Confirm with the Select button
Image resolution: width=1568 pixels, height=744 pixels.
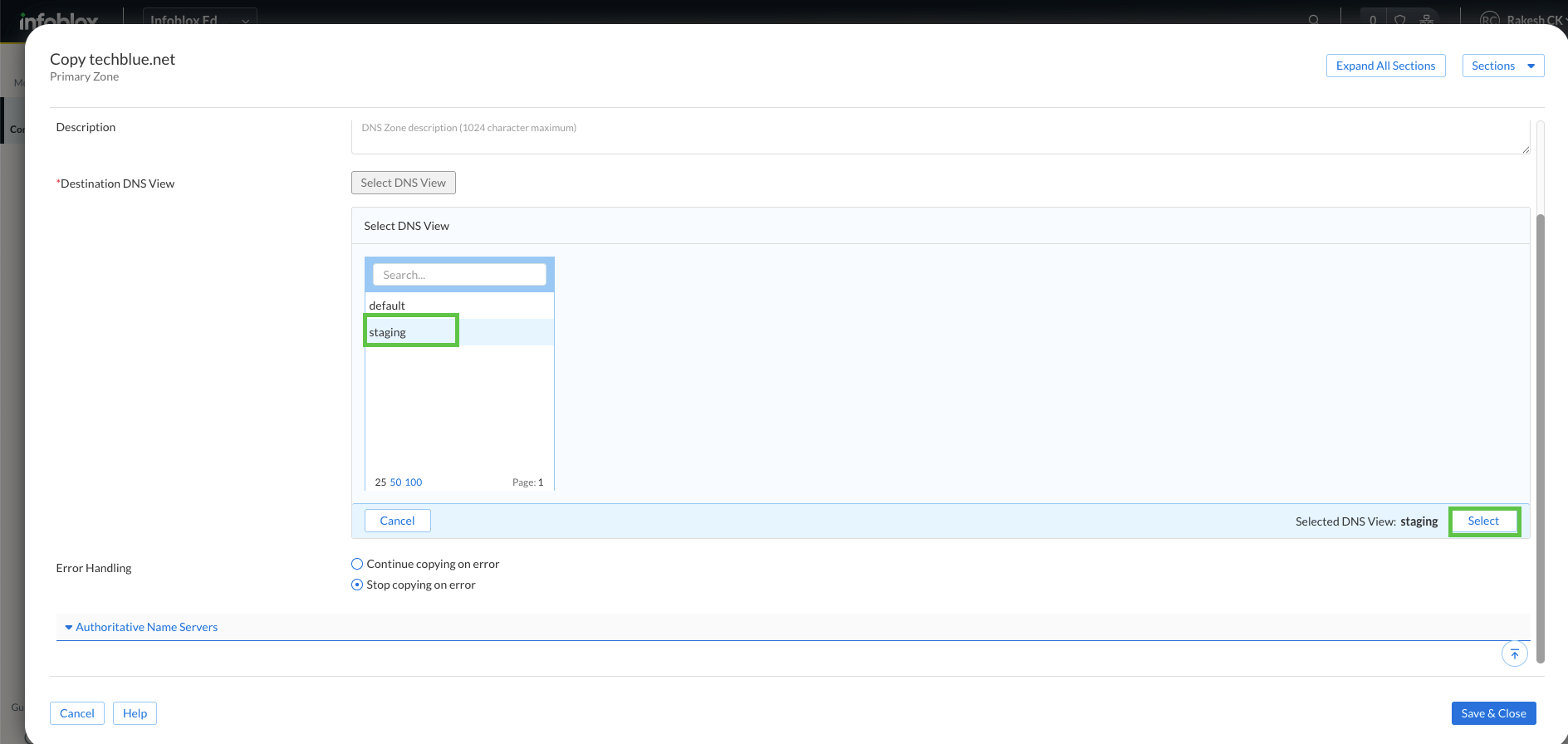pyautogui.click(x=1483, y=521)
